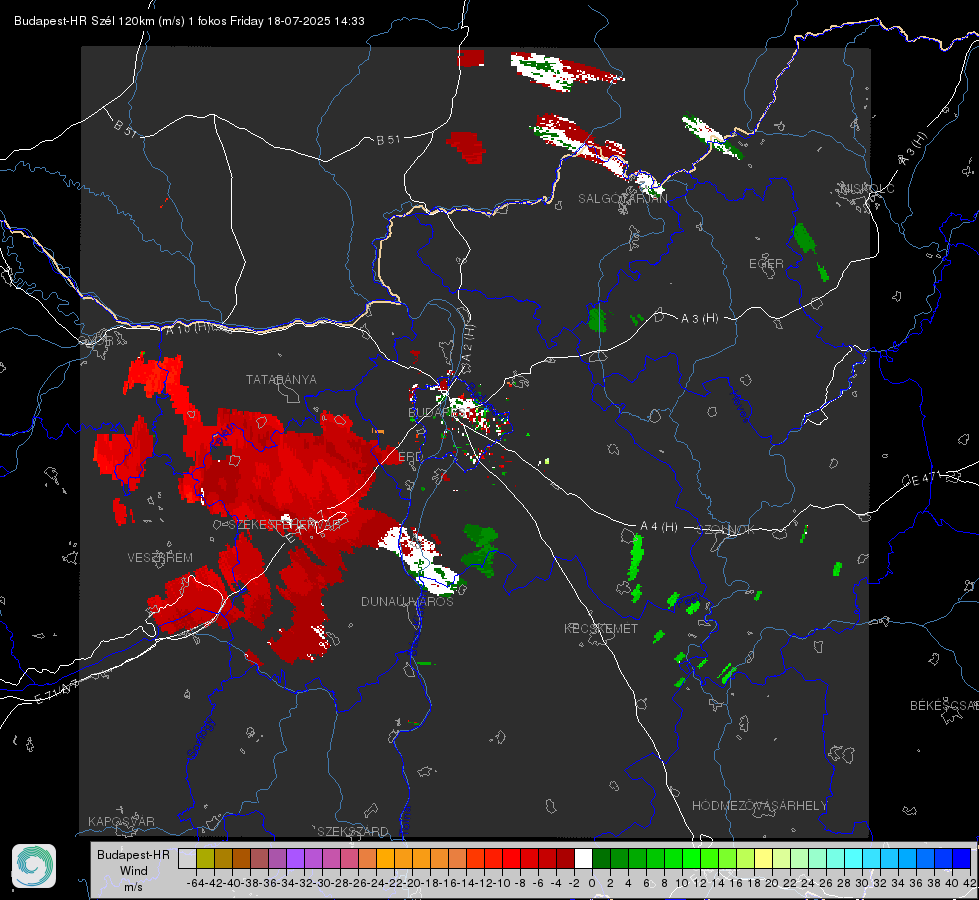Click the Somogy county label

point(200,738)
